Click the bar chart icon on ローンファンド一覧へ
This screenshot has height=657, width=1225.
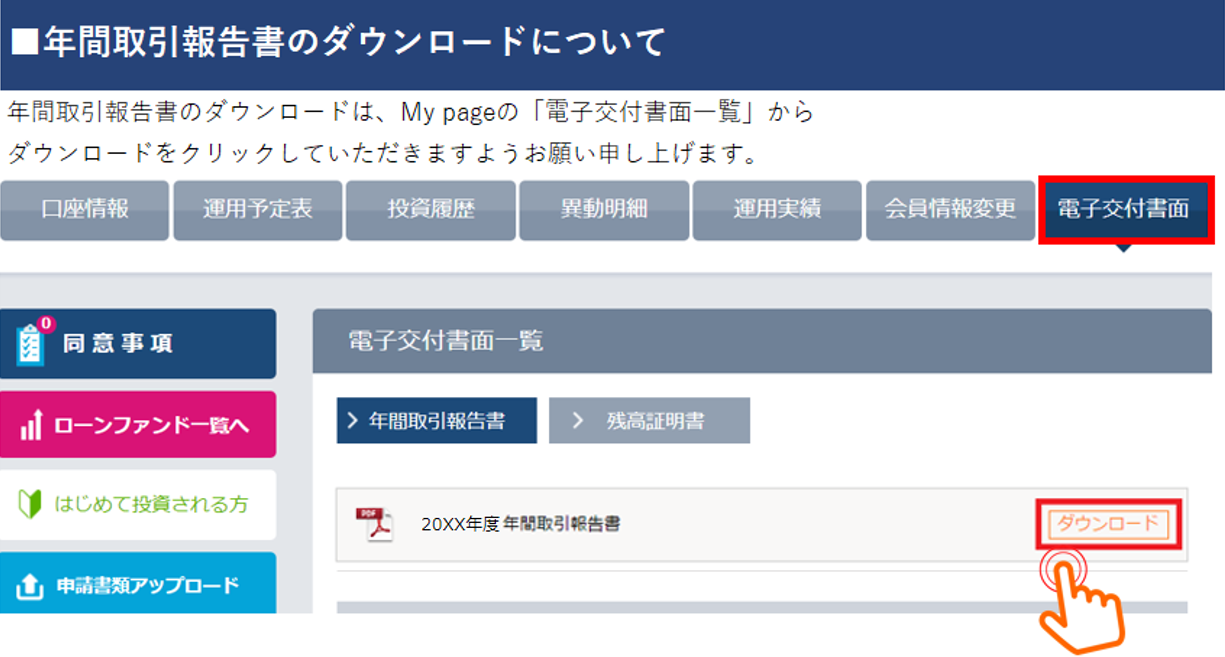(31, 425)
